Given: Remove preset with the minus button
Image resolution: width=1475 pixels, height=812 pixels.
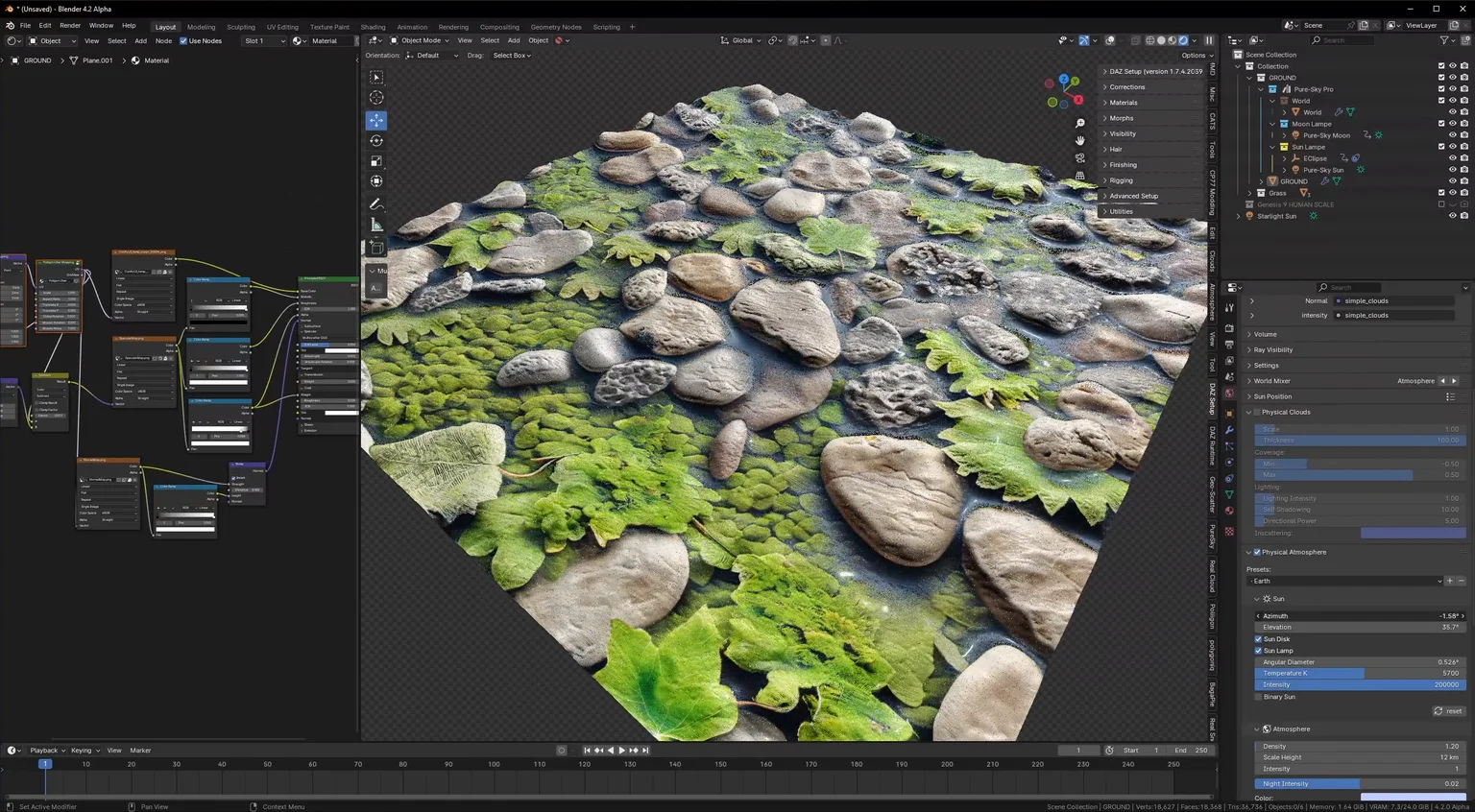Looking at the screenshot, I should tap(1461, 581).
